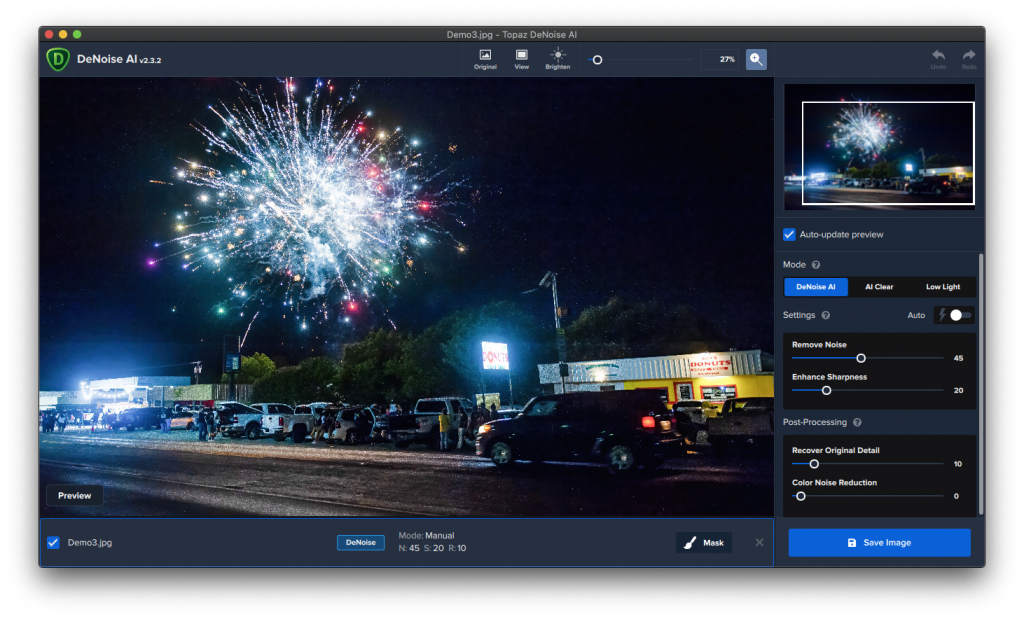Select the Demo3.jpg file name
Screen dimensions: 1024x619
[89, 543]
